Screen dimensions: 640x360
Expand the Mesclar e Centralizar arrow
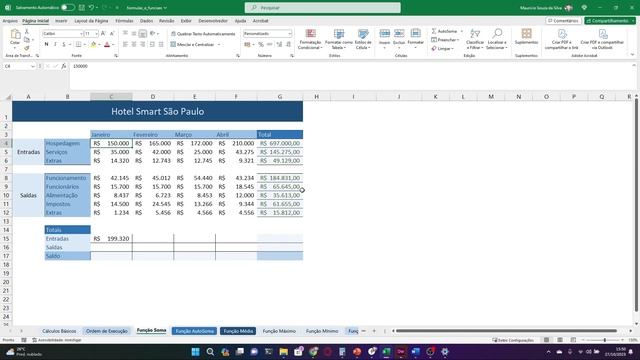219,44
